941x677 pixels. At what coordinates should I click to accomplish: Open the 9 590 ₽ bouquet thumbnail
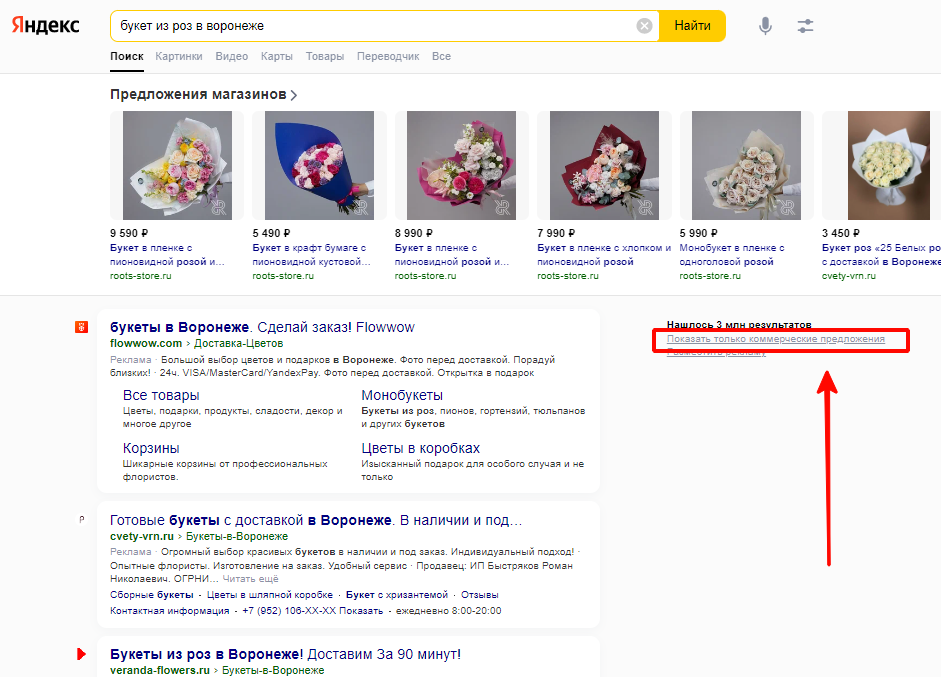pyautogui.click(x=177, y=165)
